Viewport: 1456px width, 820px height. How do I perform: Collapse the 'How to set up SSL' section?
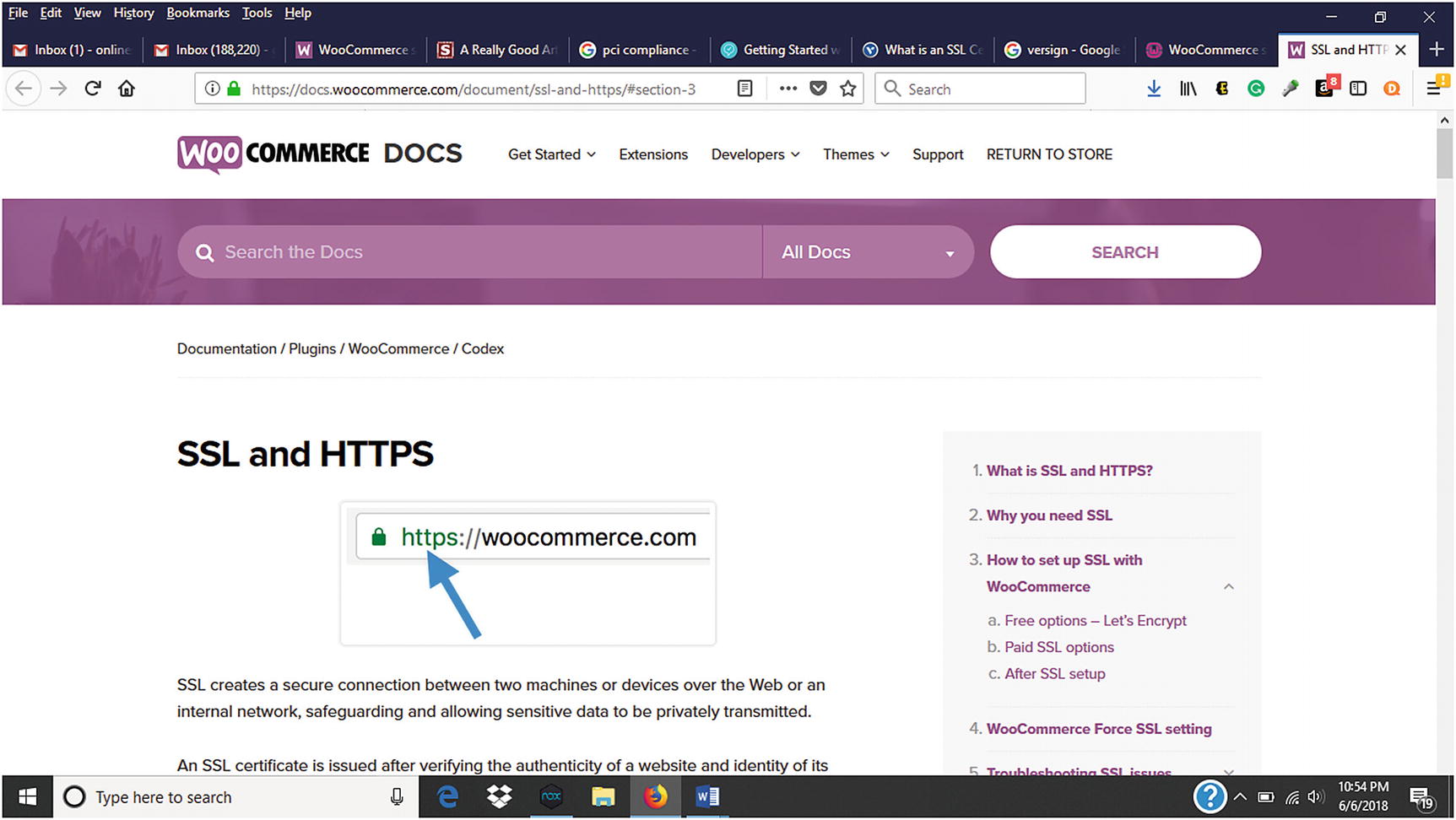(x=1229, y=586)
